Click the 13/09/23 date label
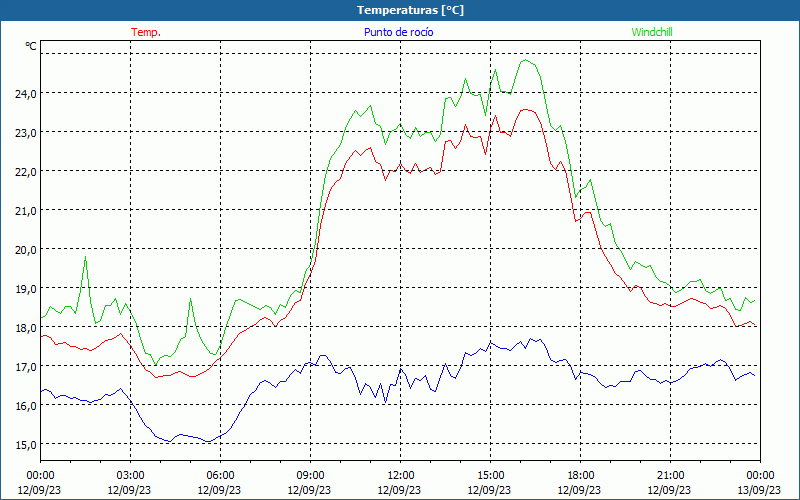The image size is (800, 500). pos(759,490)
